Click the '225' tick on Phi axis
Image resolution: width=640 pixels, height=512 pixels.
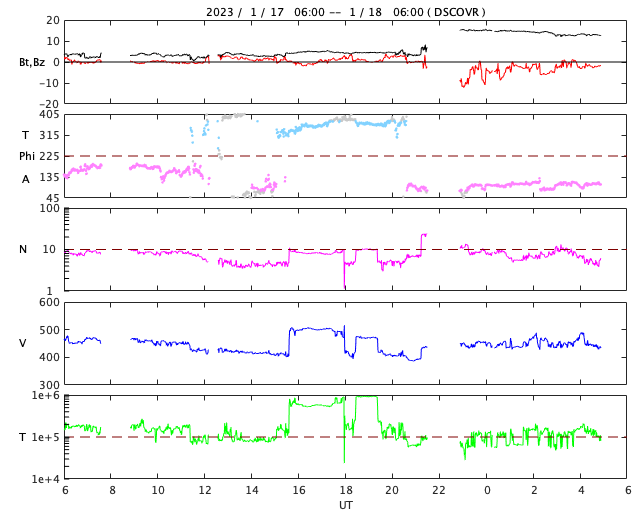49,156
